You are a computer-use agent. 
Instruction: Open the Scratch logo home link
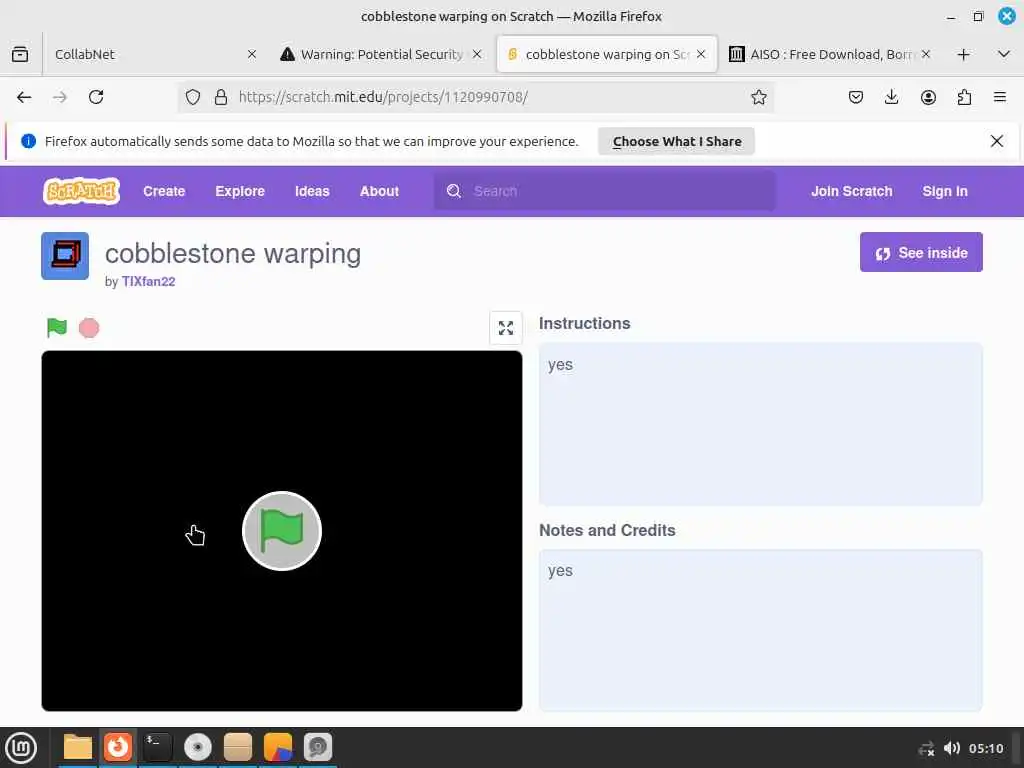82,191
